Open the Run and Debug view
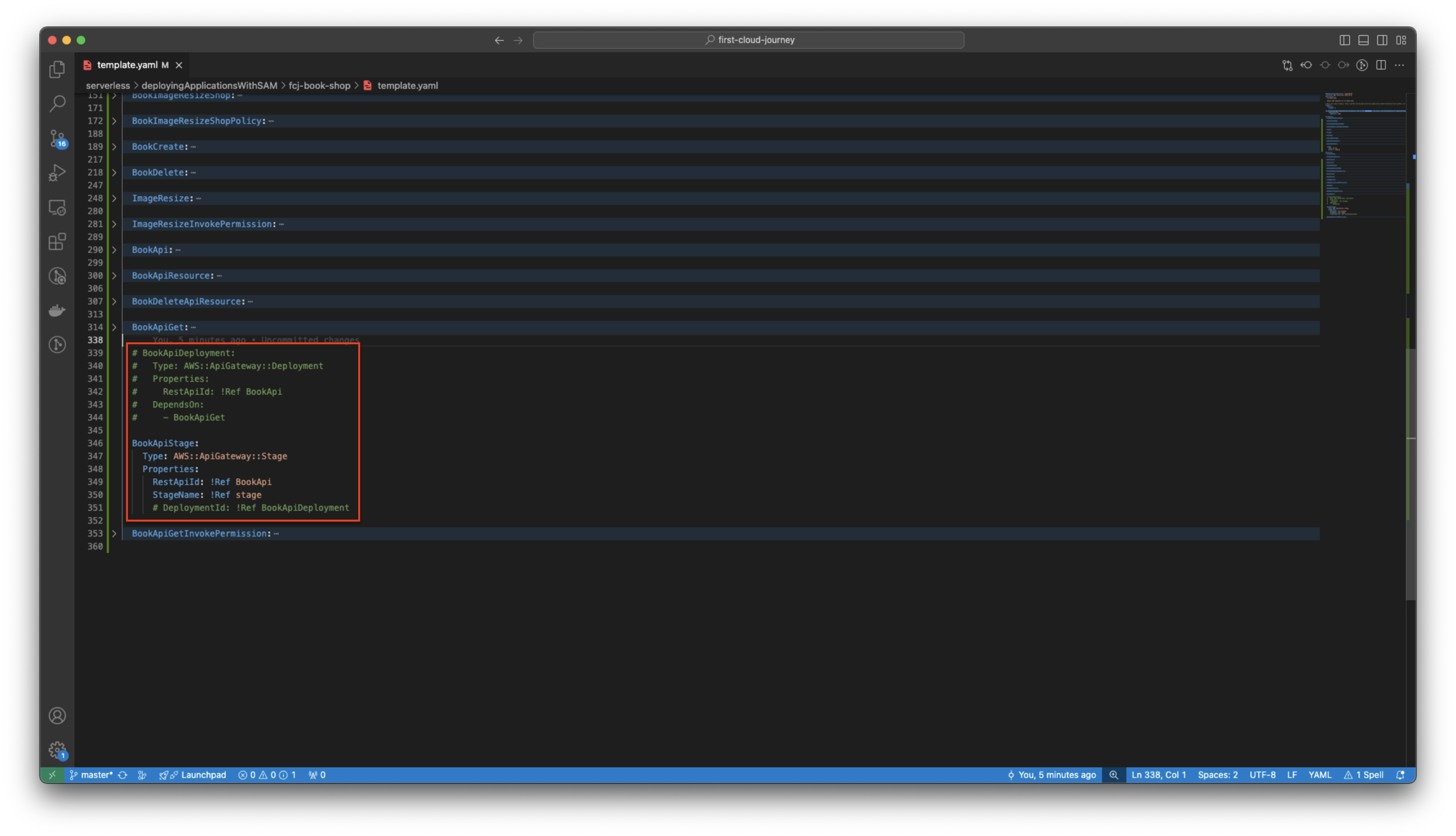 (57, 173)
